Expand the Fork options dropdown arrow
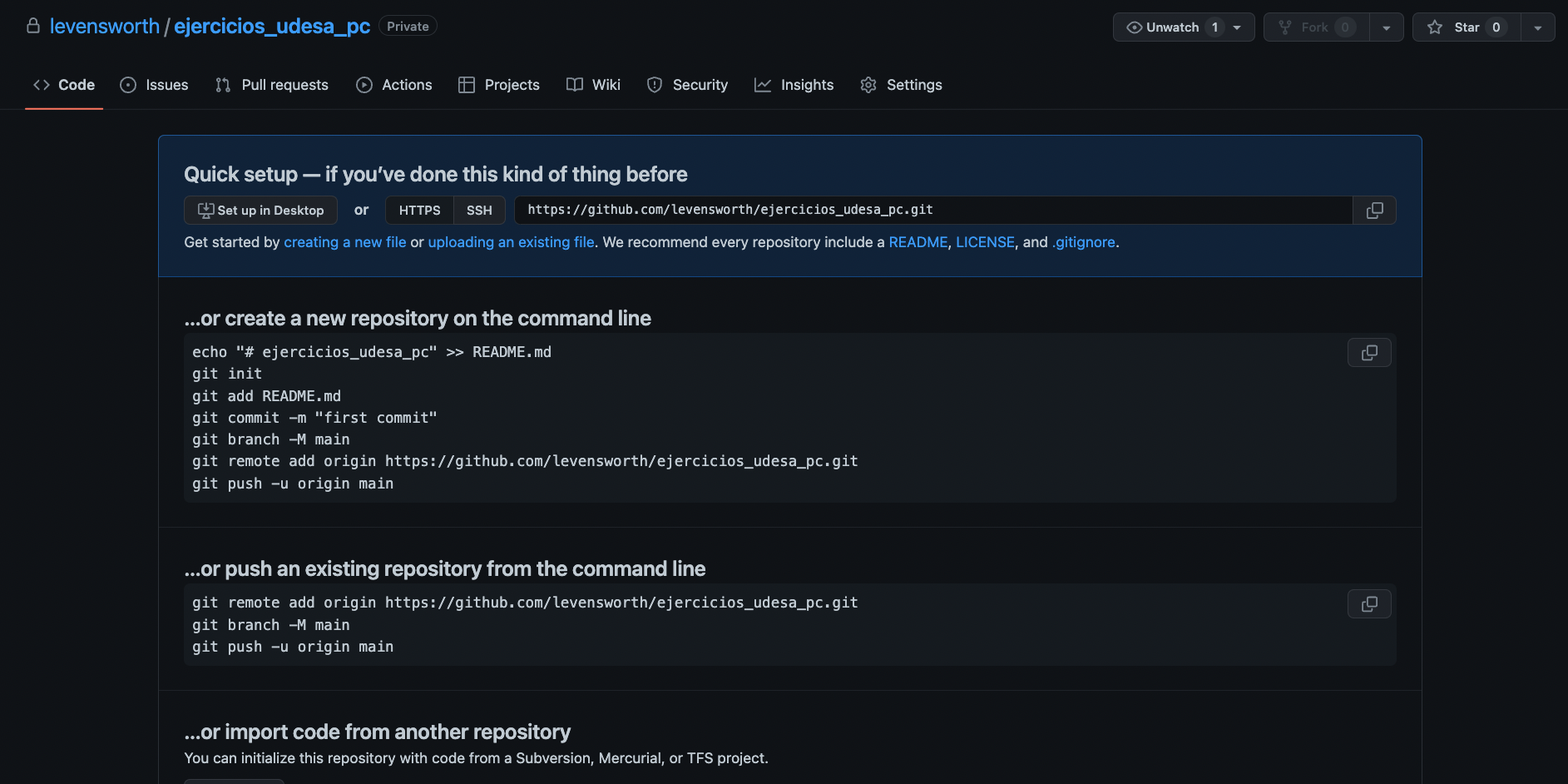The width and height of the screenshot is (1568, 784). (x=1387, y=27)
